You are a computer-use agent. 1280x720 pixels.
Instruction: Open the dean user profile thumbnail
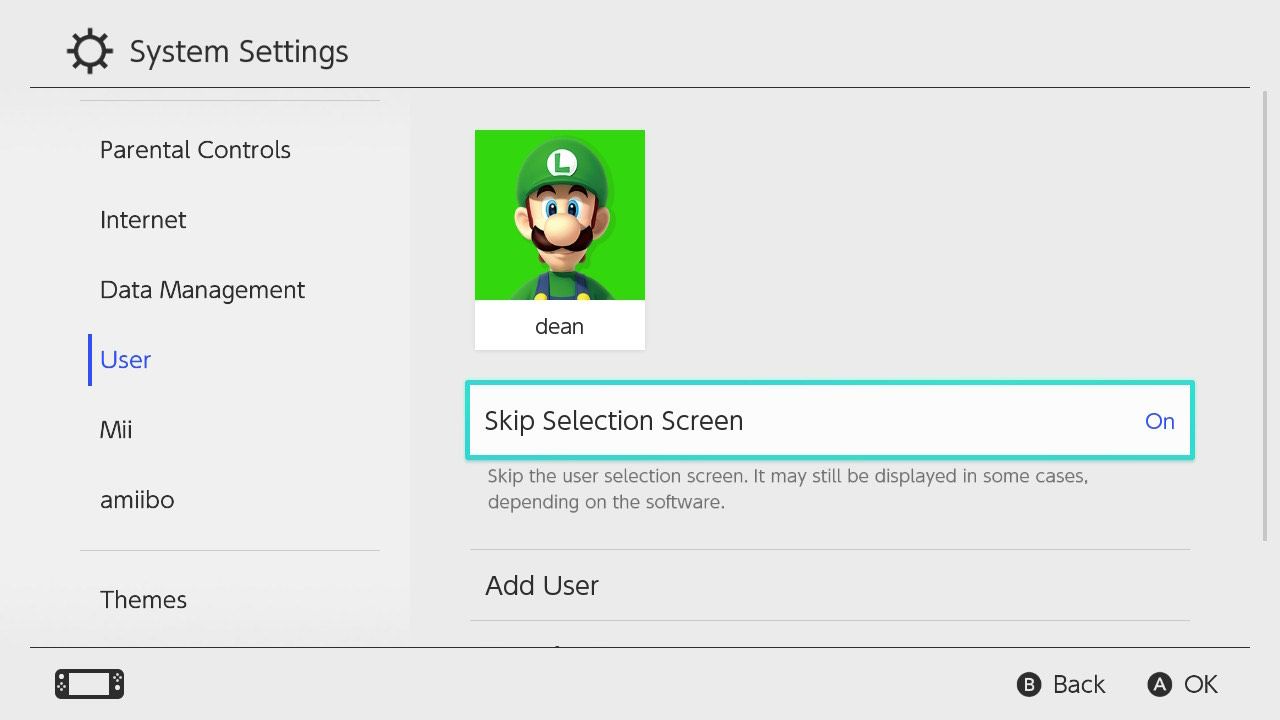559,215
